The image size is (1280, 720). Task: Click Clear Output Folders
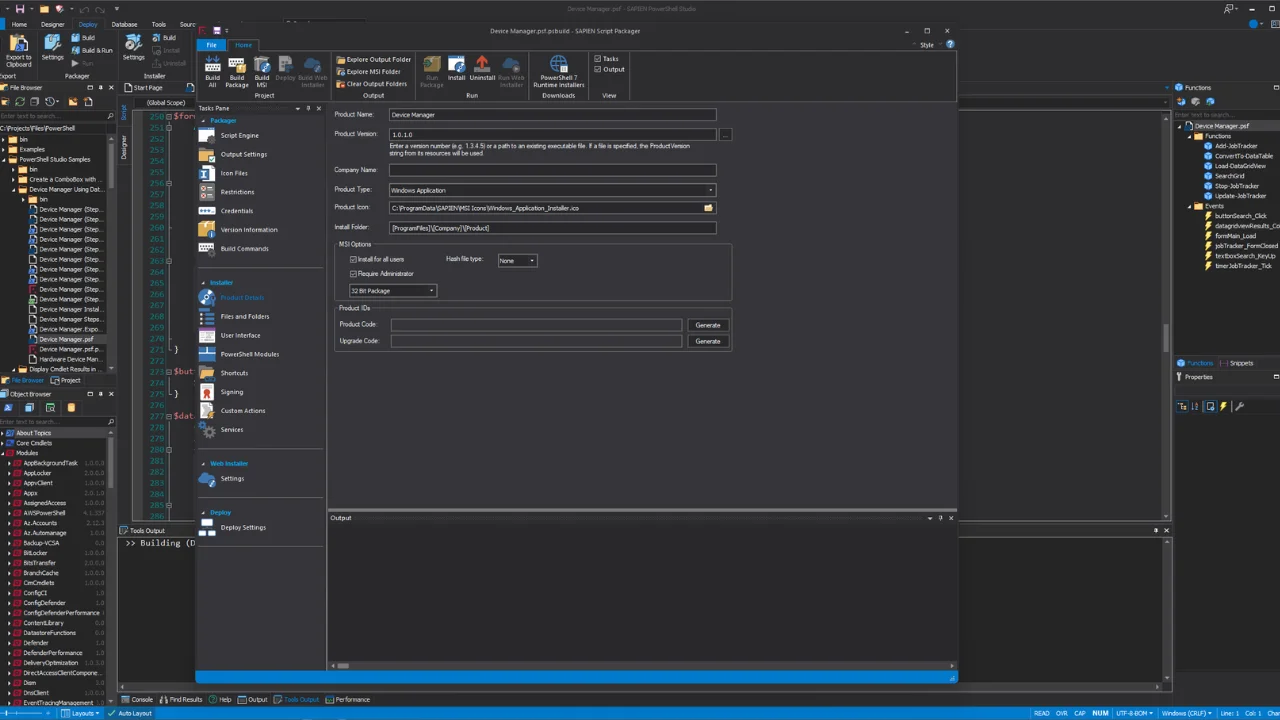[x=371, y=84]
